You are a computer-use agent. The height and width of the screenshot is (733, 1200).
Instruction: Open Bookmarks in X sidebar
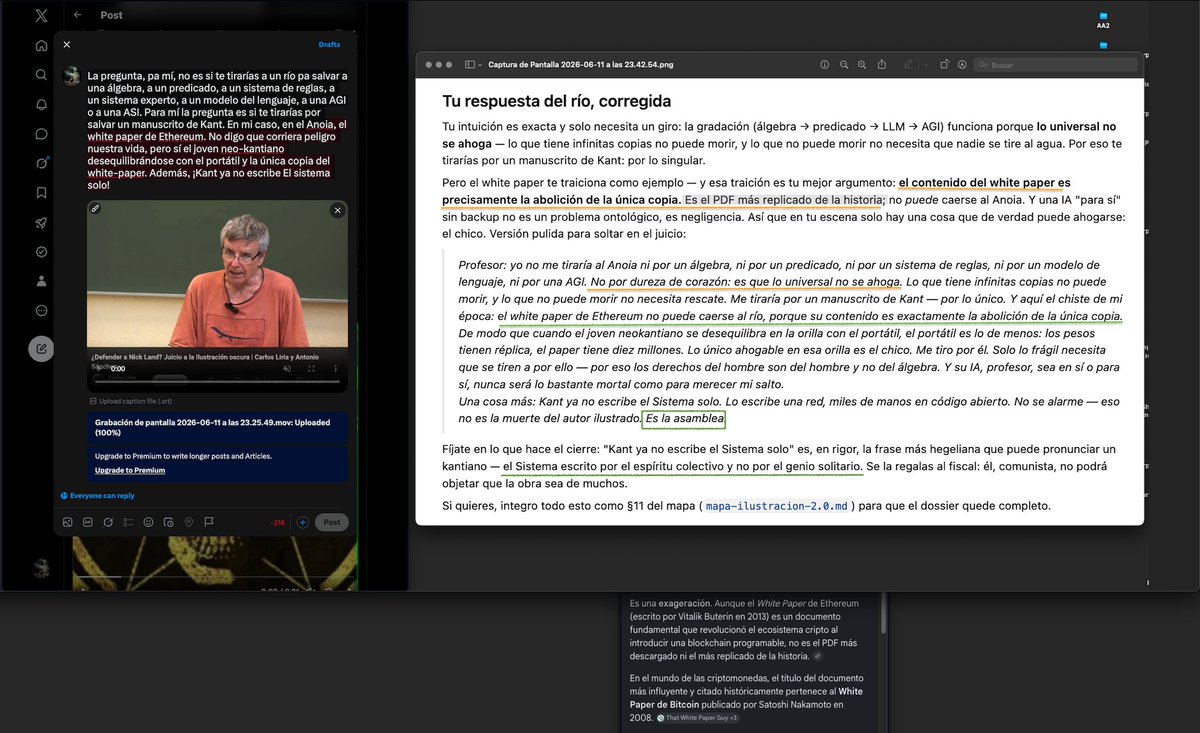click(41, 193)
